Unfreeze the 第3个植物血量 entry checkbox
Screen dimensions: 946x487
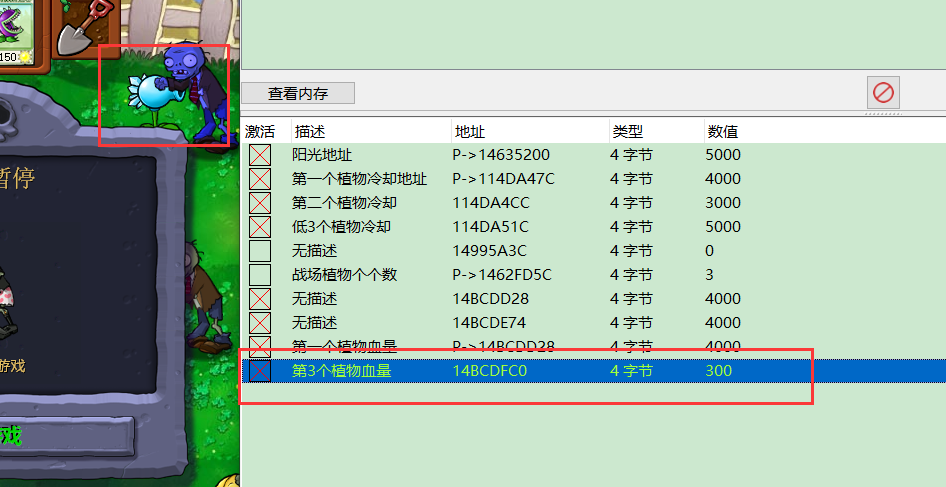pyautogui.click(x=260, y=371)
